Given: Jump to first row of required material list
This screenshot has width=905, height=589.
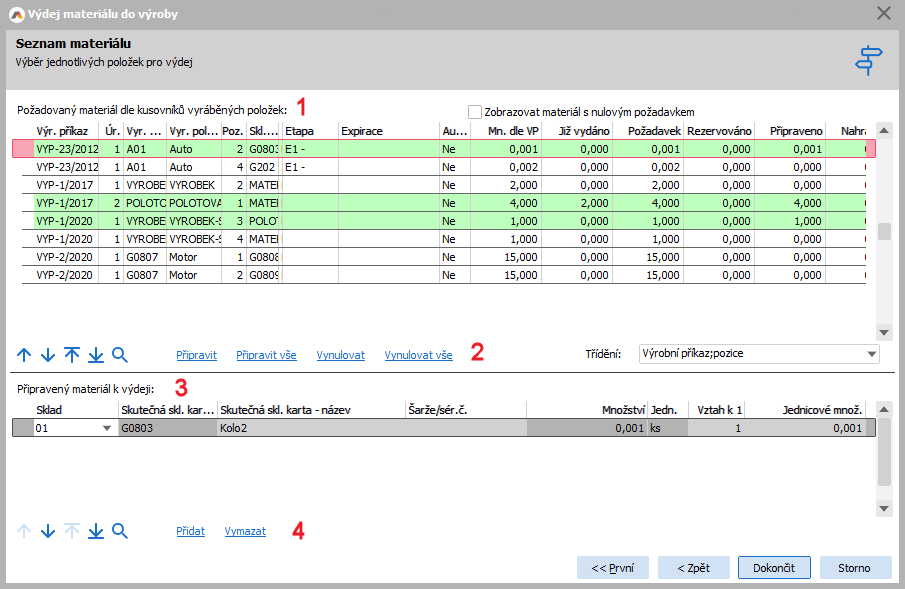Looking at the screenshot, I should point(72,355).
